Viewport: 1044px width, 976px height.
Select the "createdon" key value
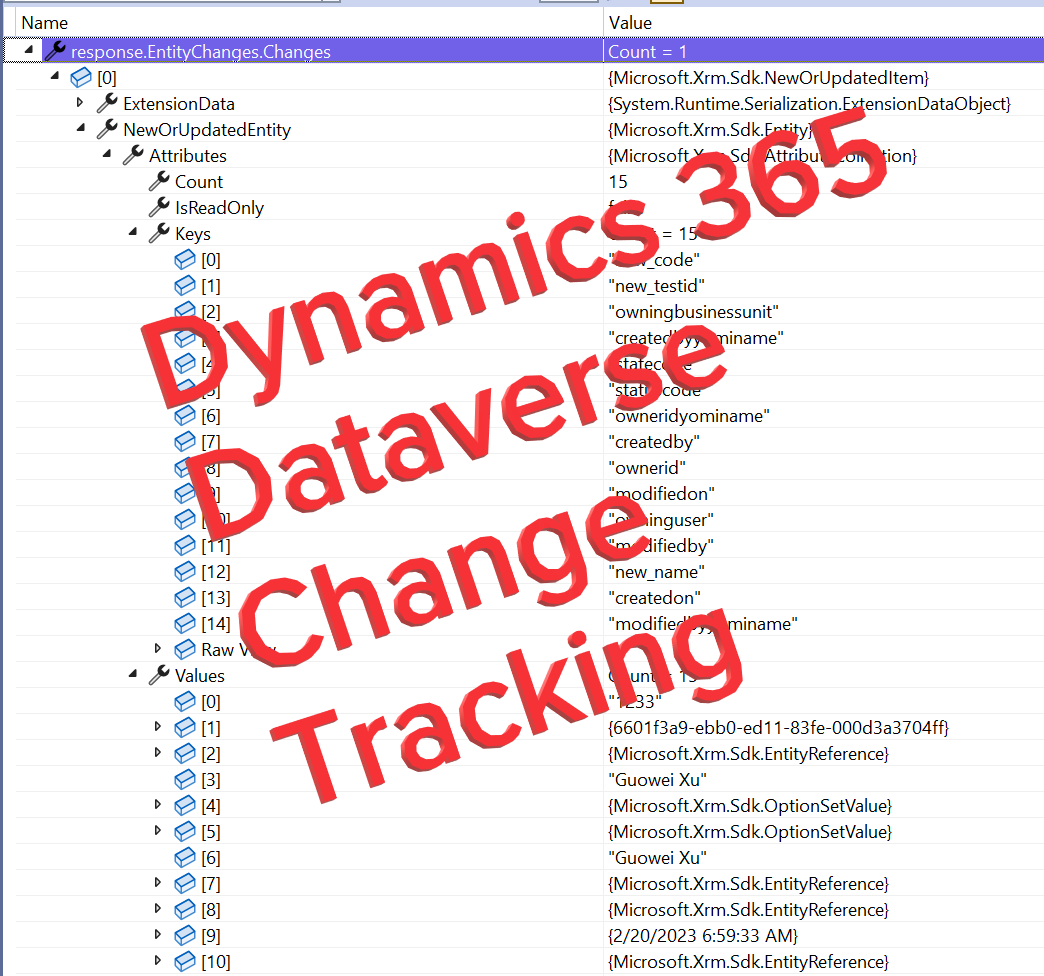654,597
